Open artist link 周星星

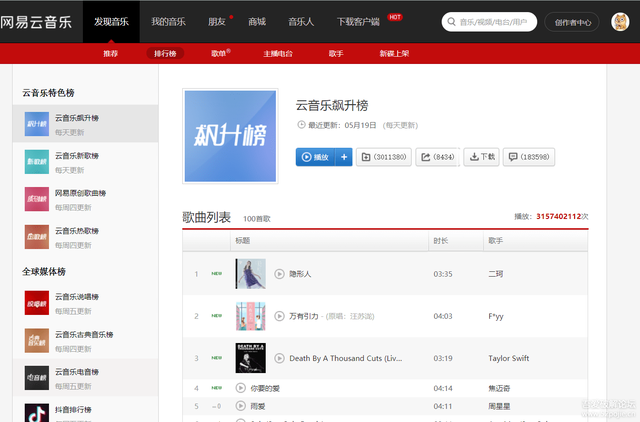pyautogui.click(x=499, y=406)
